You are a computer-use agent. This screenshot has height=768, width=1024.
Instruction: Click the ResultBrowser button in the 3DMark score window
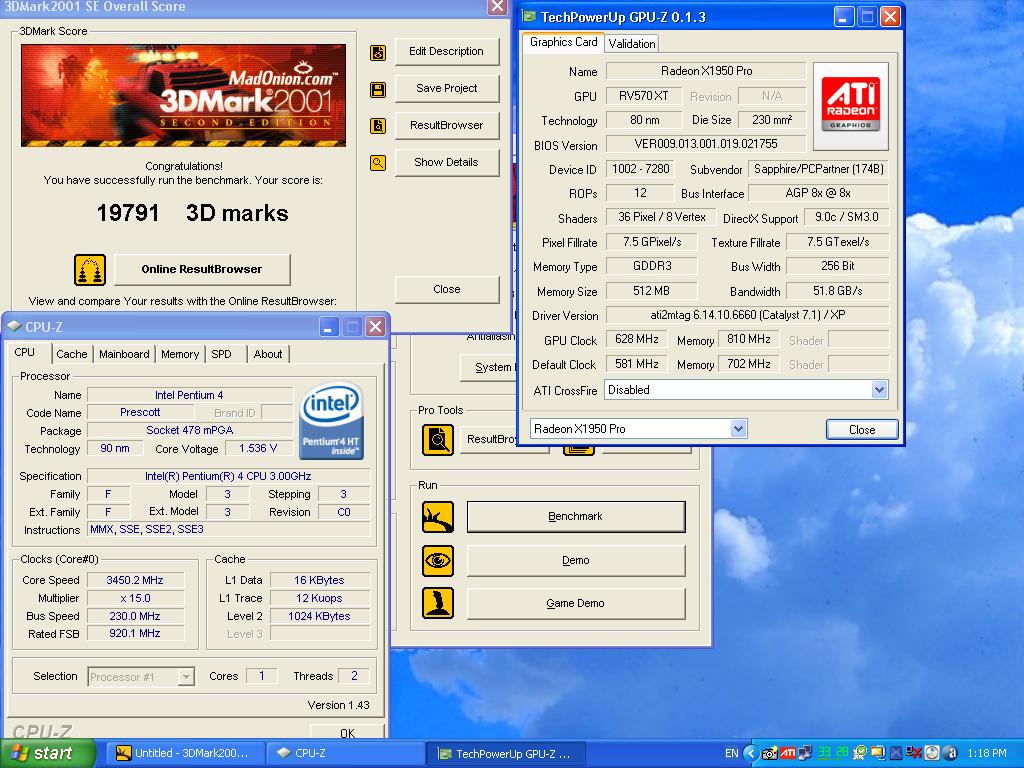click(447, 125)
